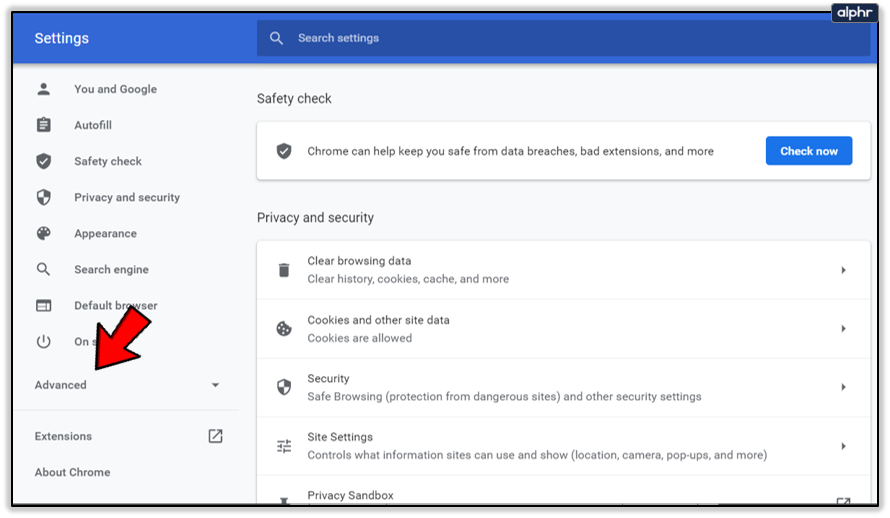This screenshot has width=890, height=518.
Task: Open Clear browsing data using its right arrow
Action: click(x=843, y=270)
